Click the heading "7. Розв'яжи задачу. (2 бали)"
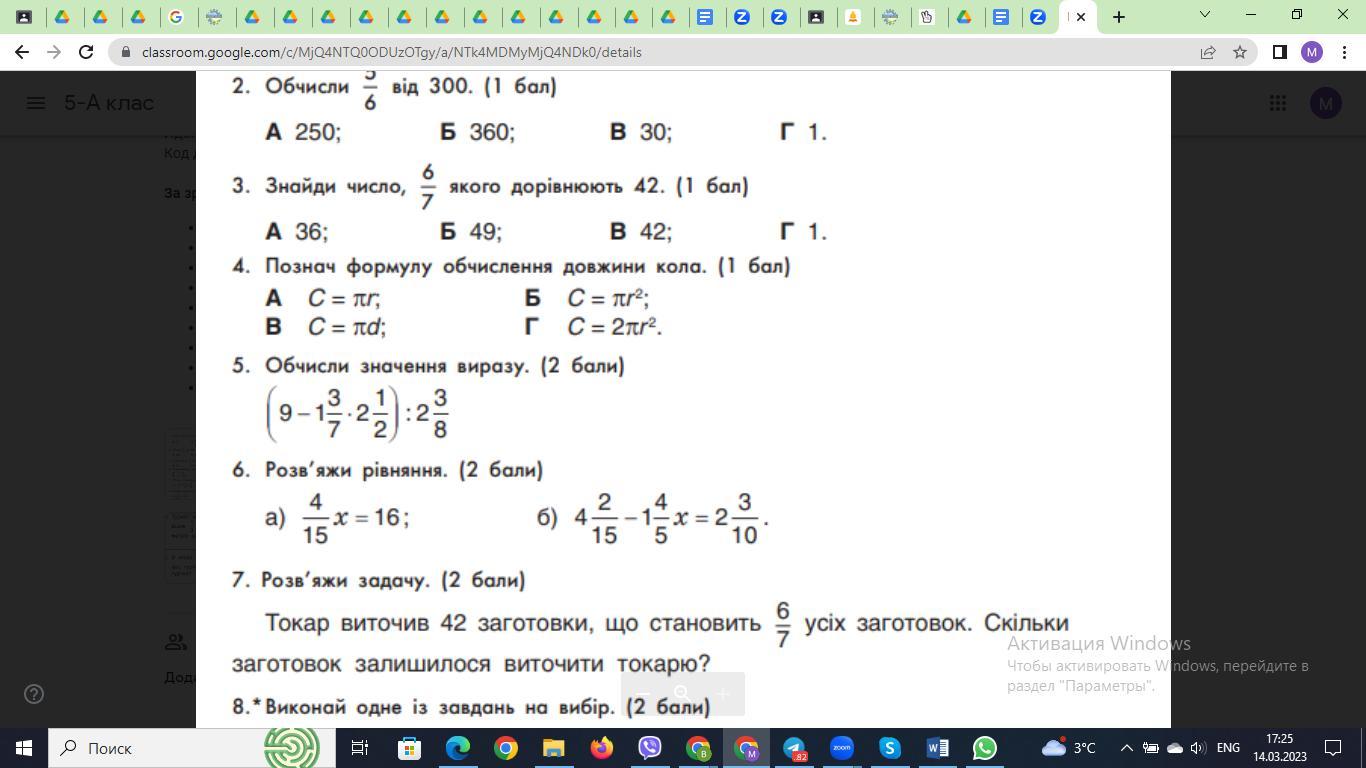Image resolution: width=1366 pixels, height=768 pixels. [378, 580]
